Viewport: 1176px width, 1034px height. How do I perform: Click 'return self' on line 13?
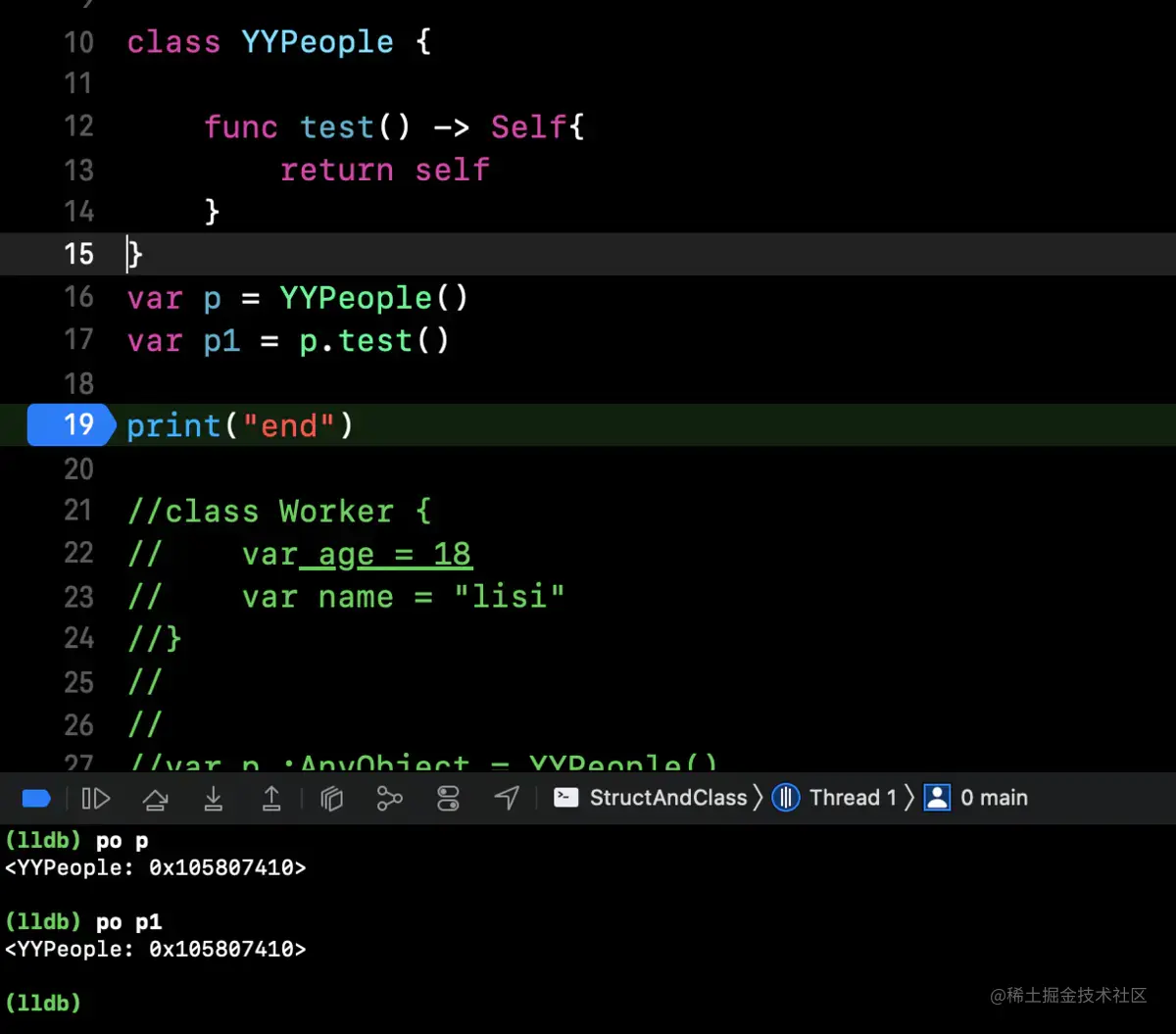click(x=384, y=170)
